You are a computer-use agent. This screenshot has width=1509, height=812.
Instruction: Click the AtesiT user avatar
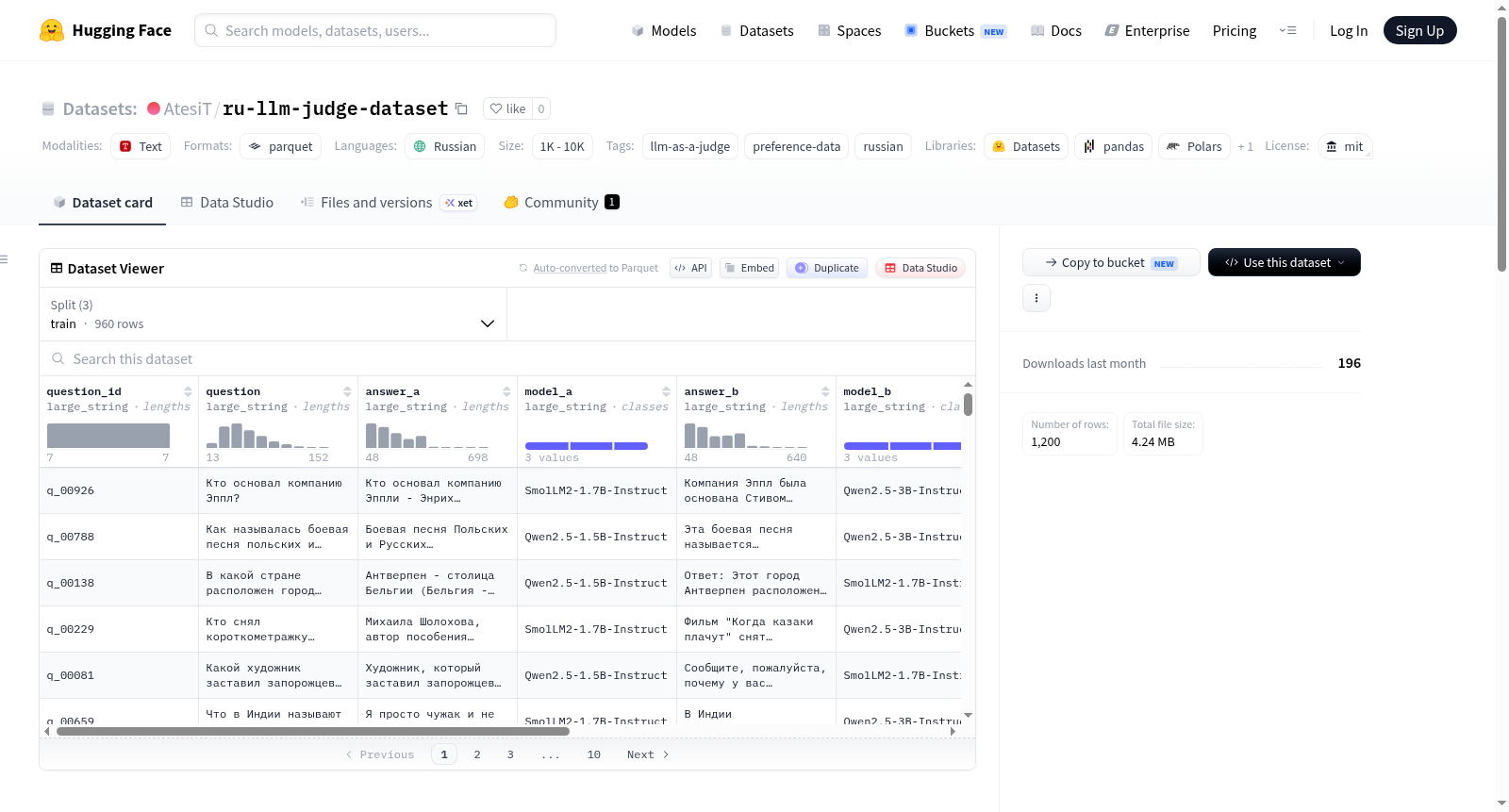(x=154, y=108)
